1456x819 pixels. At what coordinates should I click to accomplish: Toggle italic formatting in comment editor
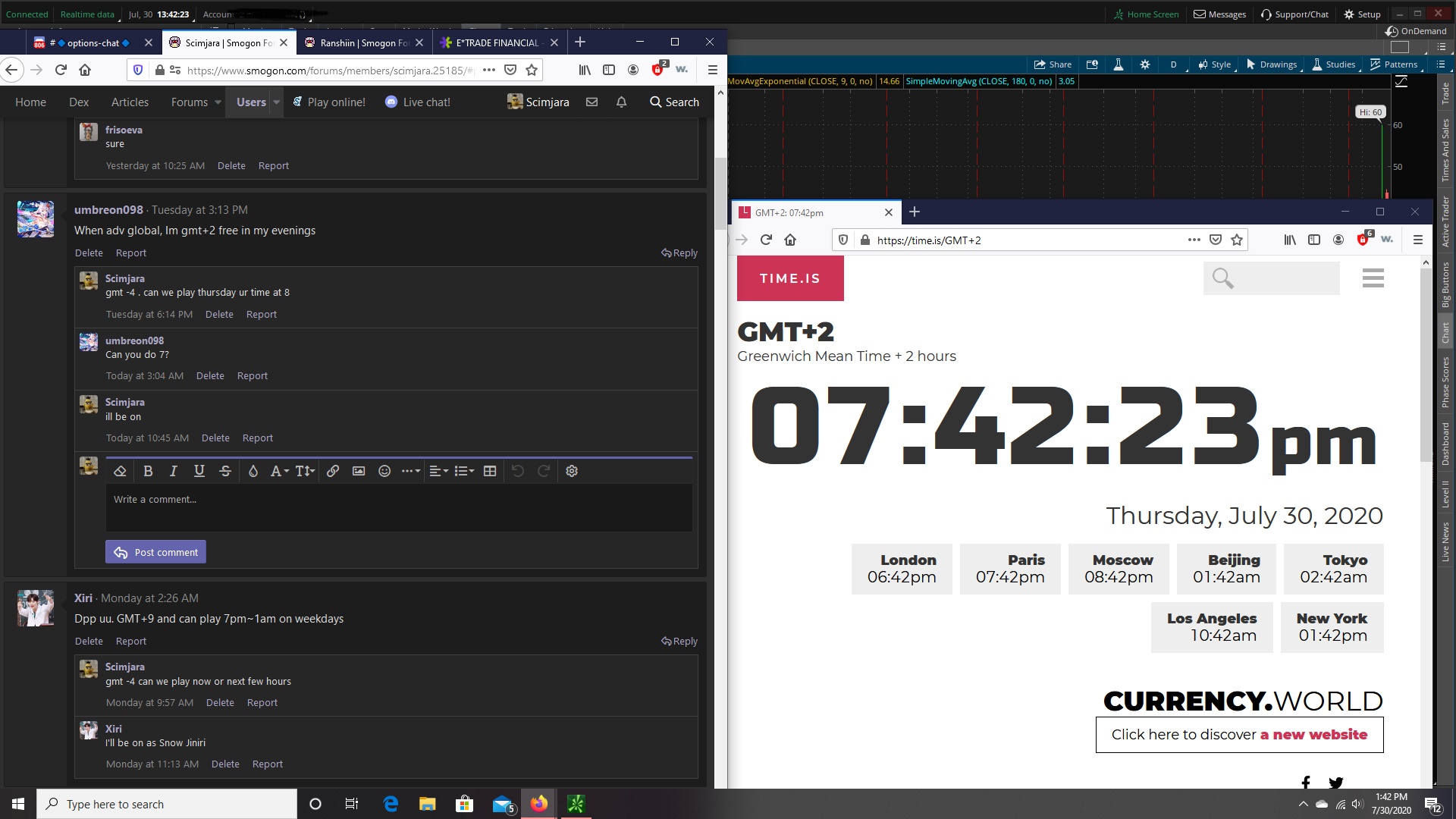tap(174, 471)
